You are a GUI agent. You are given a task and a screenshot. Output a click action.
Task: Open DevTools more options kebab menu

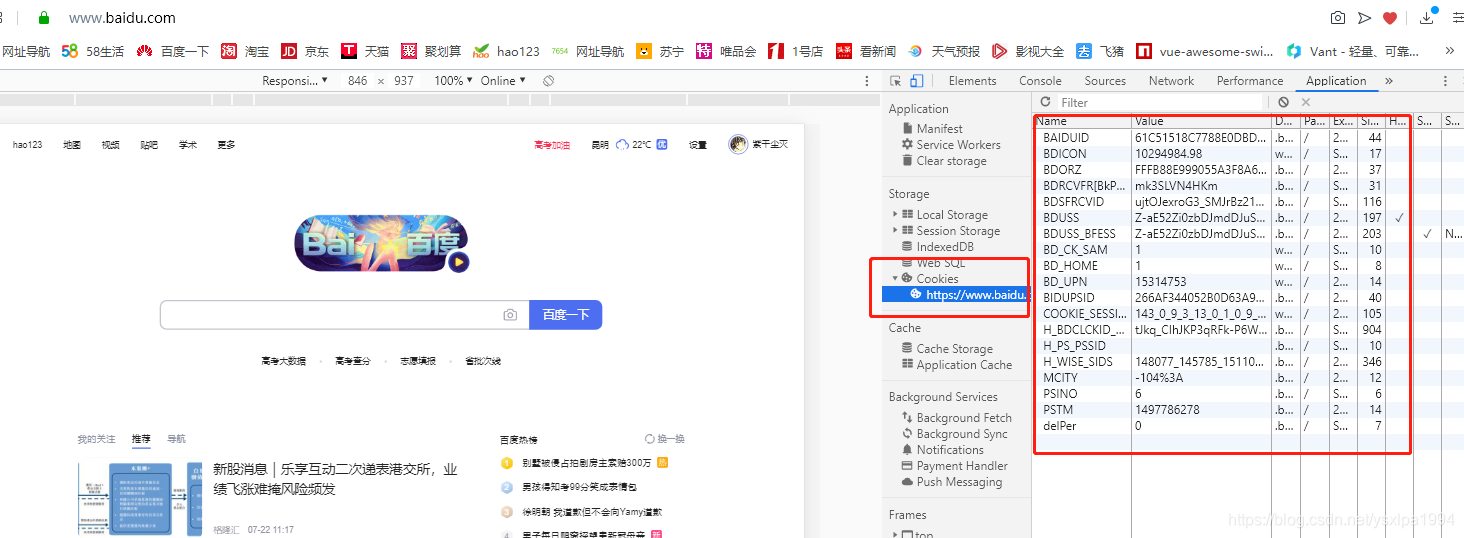point(1444,81)
